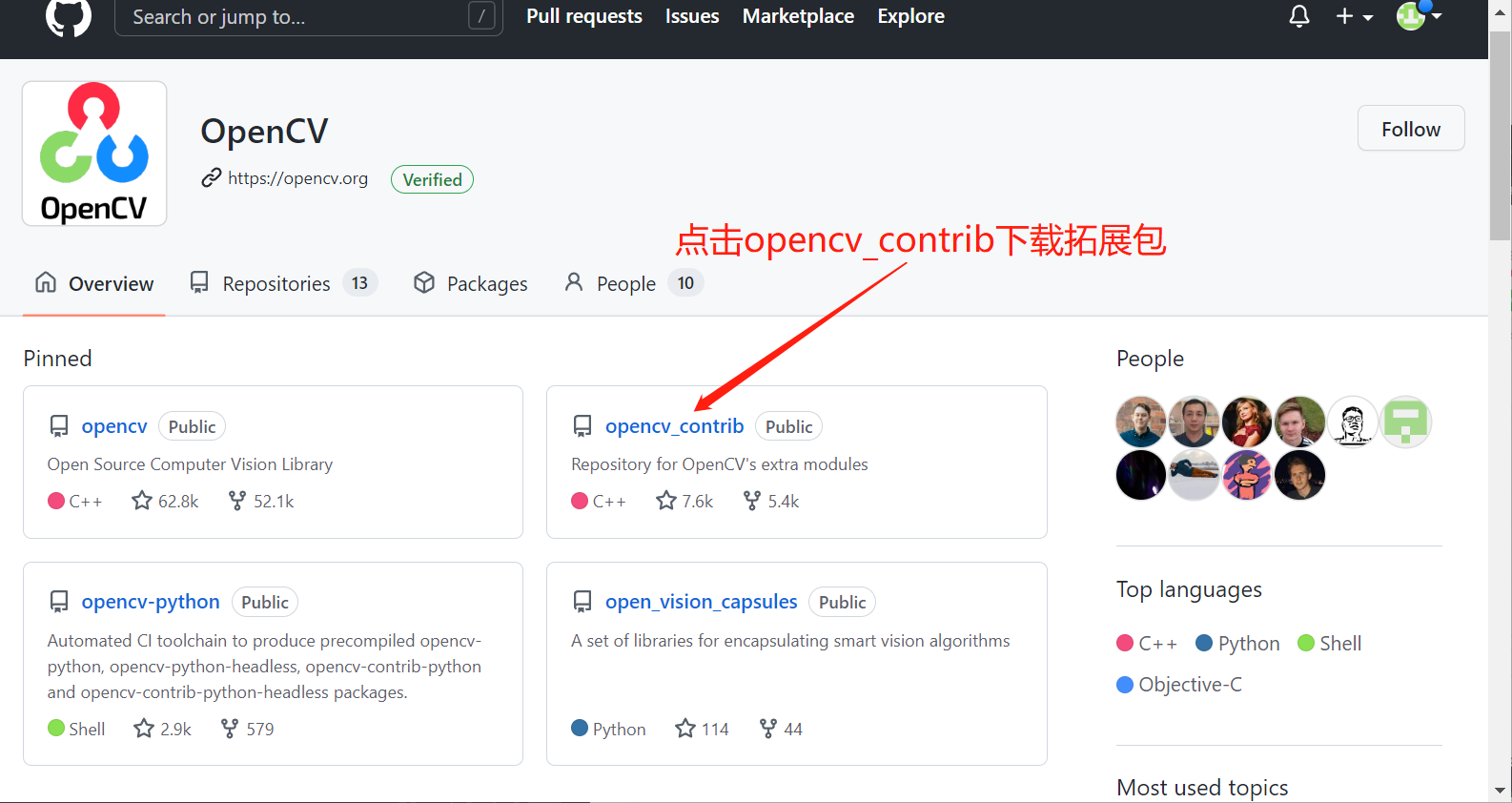The height and width of the screenshot is (803, 1512).
Task: Open the plus create-new dropdown
Action: [1354, 16]
